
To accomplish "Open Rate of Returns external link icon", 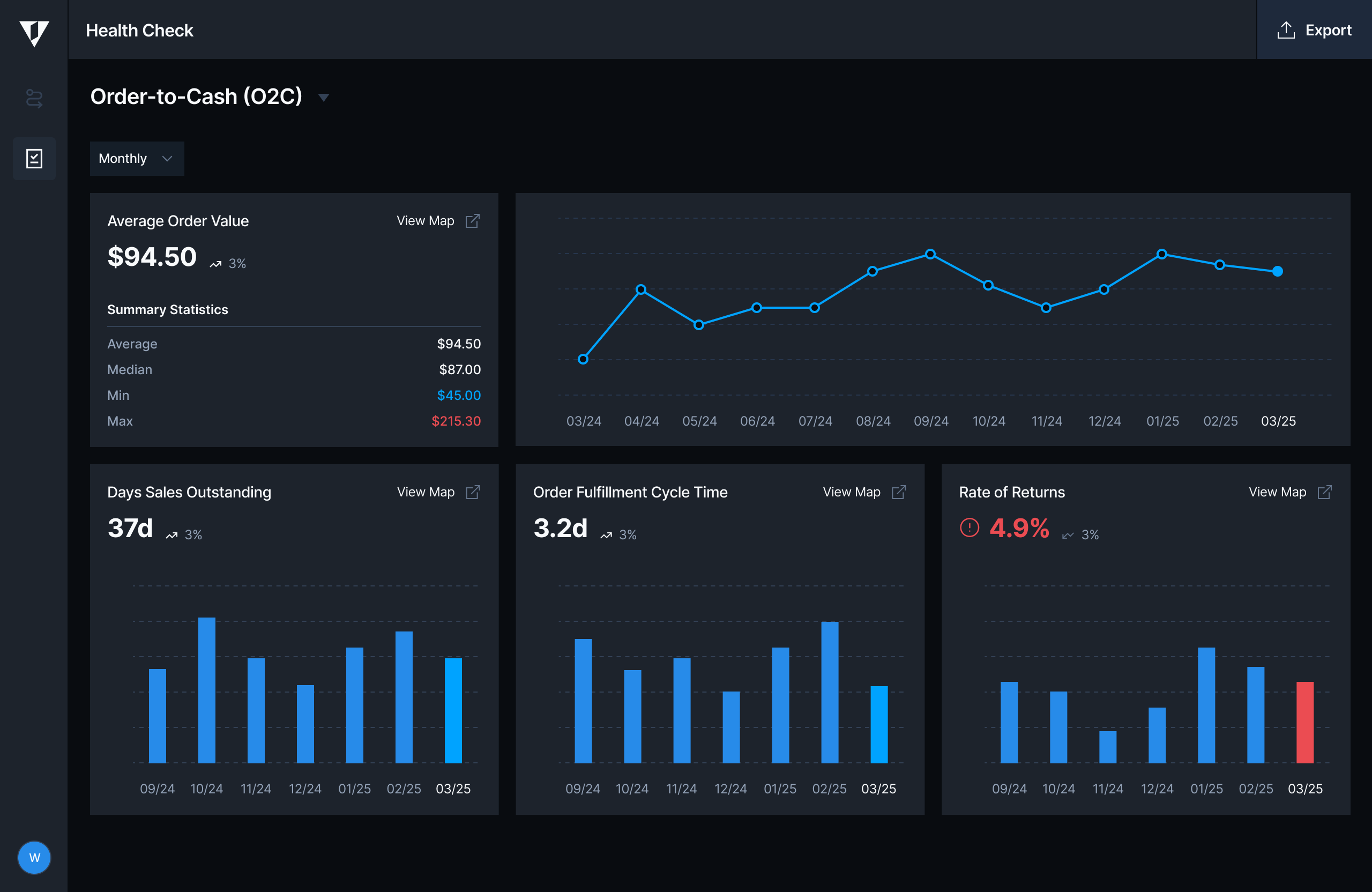I will (1324, 492).
